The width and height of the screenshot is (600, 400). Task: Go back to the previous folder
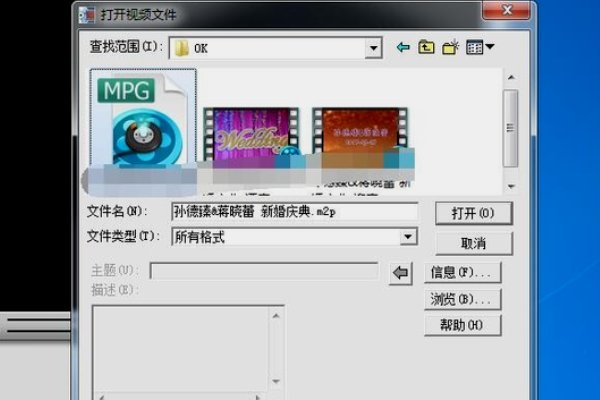(403, 47)
